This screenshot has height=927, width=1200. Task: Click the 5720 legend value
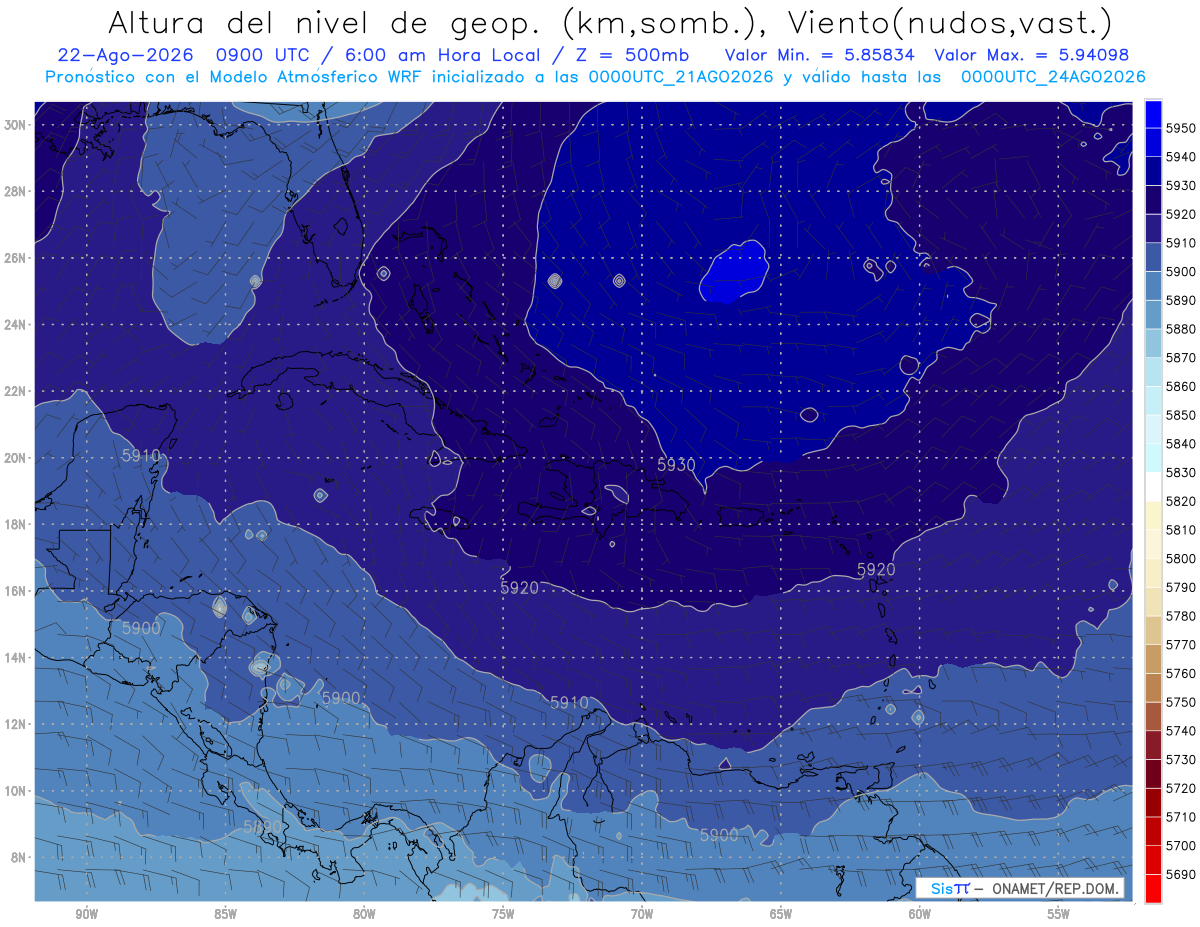click(x=1182, y=788)
